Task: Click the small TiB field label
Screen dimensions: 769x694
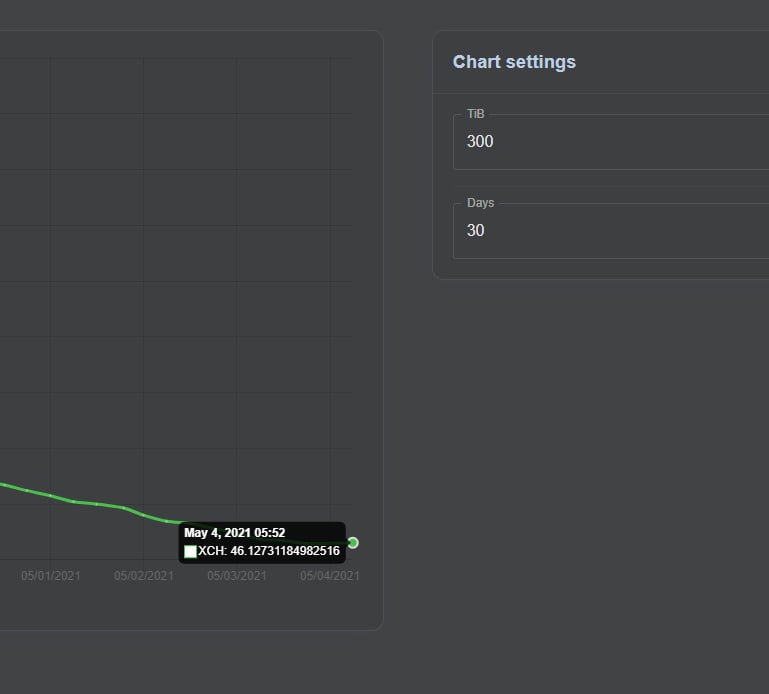Action: point(476,114)
